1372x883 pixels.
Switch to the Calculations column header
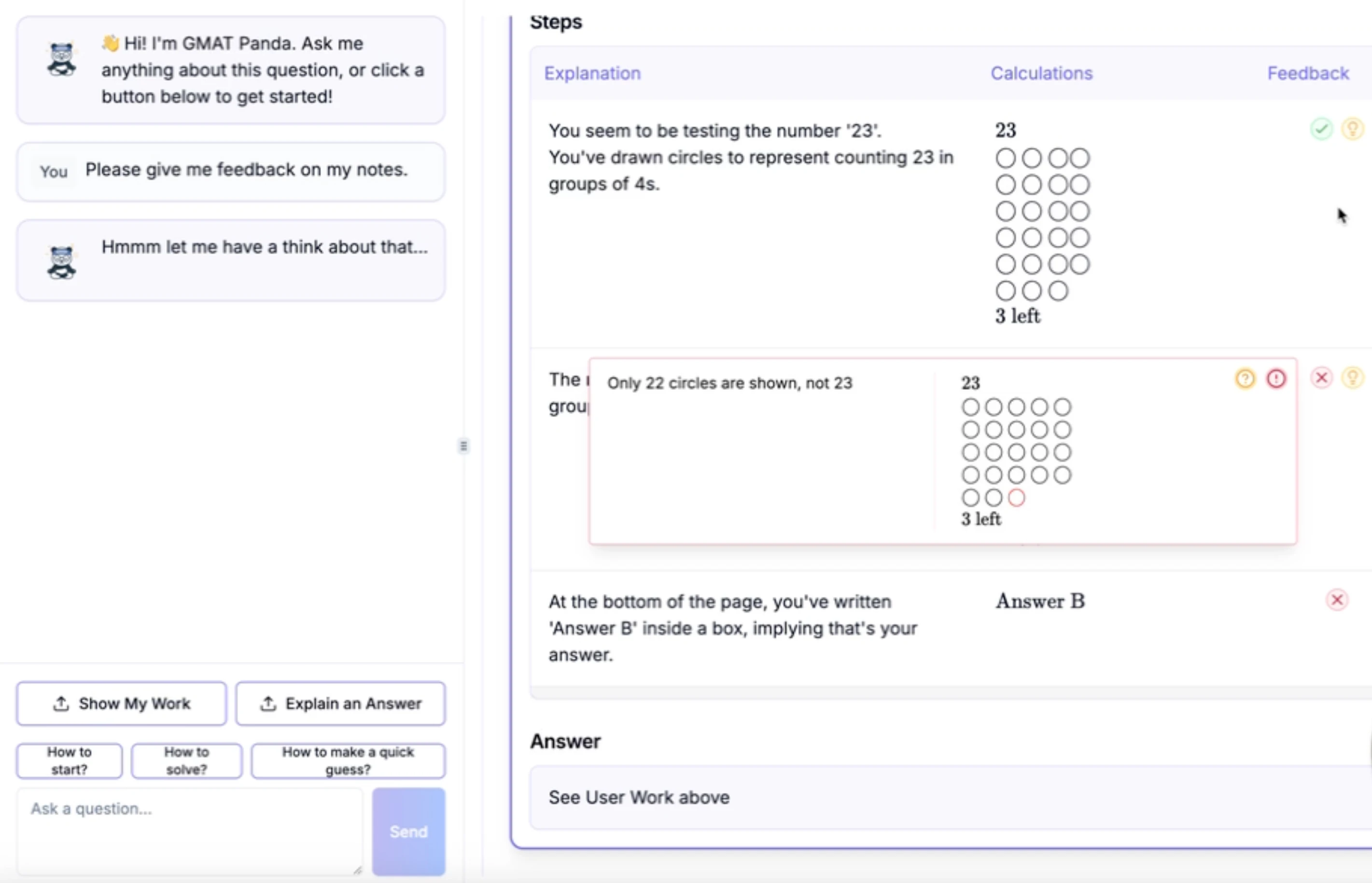click(x=1041, y=73)
